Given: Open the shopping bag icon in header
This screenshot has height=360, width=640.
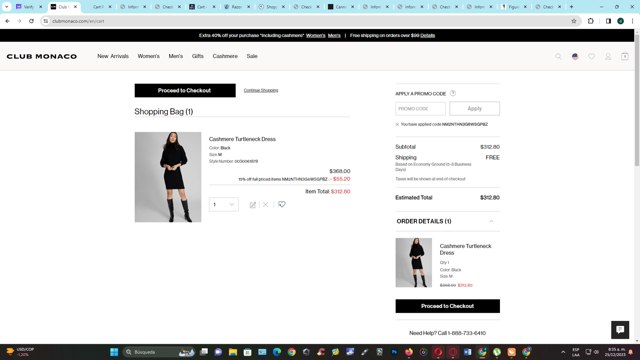Looking at the screenshot, I should [624, 56].
